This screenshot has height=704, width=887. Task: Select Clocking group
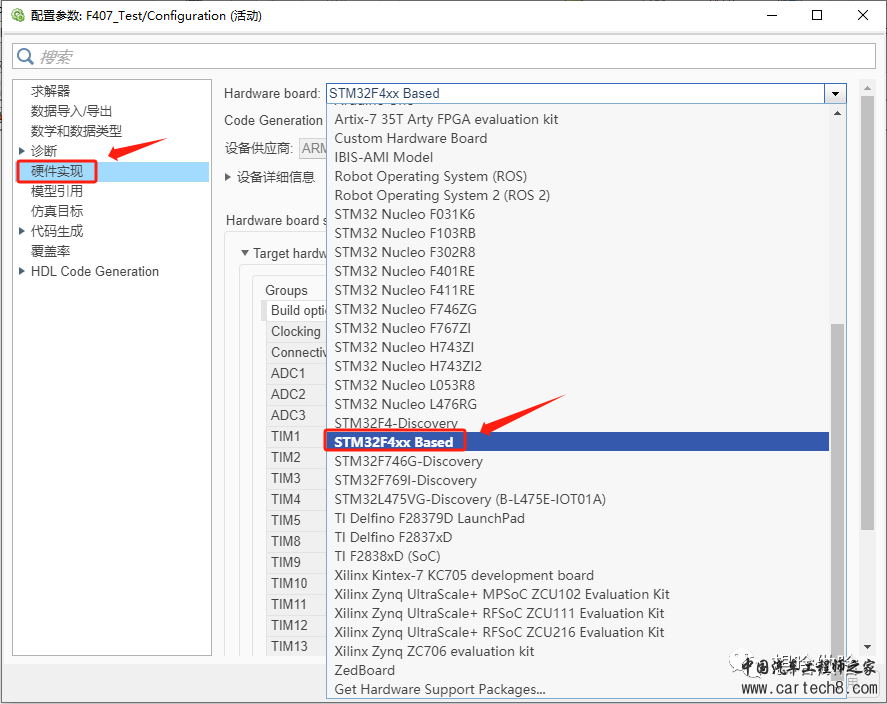point(295,331)
